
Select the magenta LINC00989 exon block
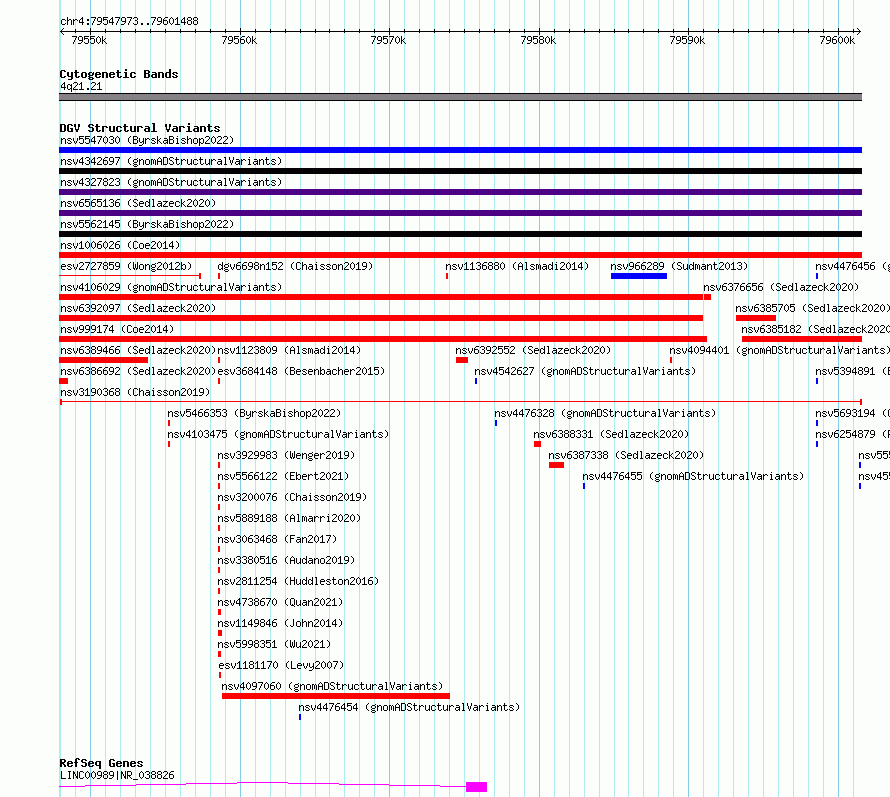pos(476,787)
